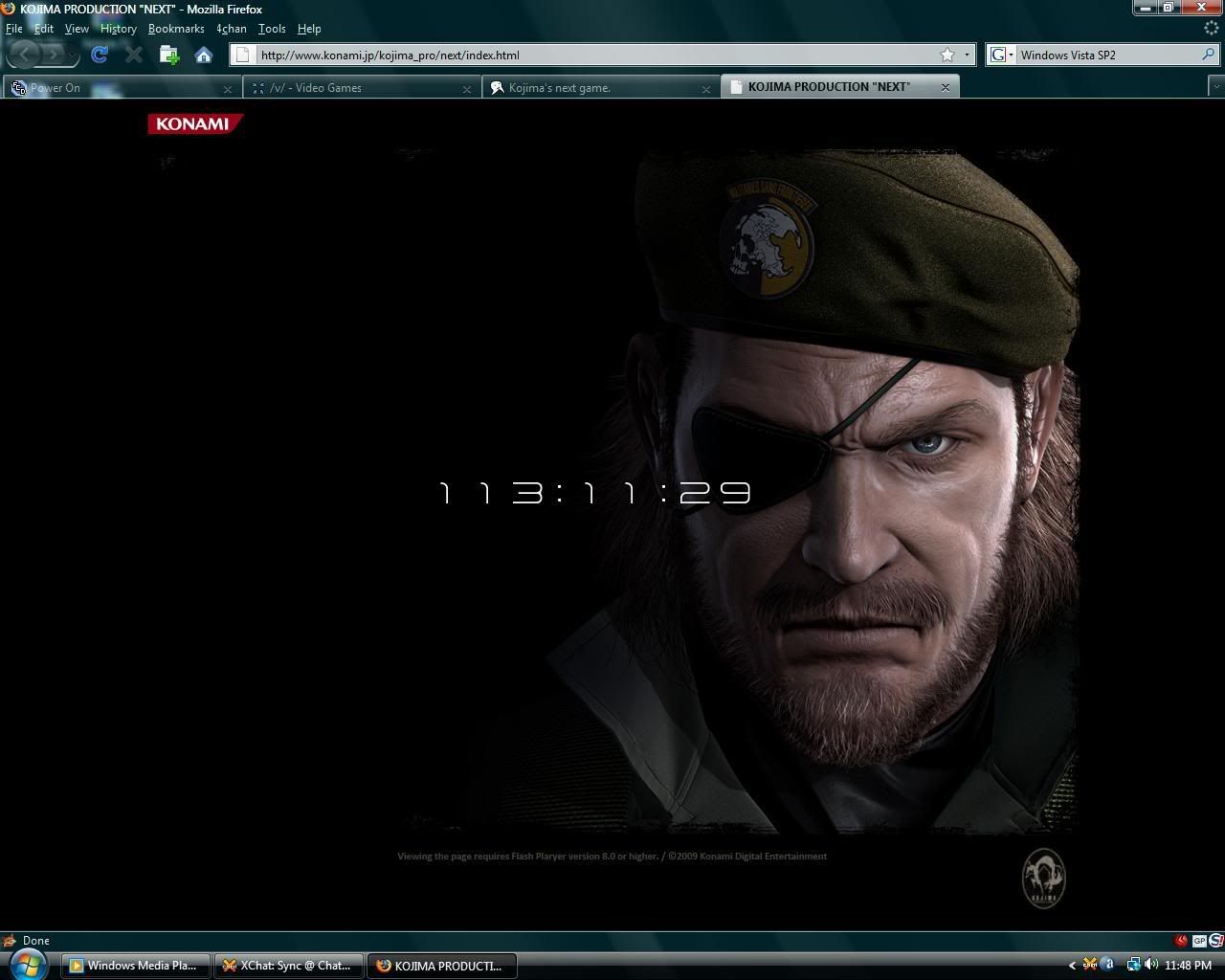Bookmark this page with the star icon

(x=947, y=55)
